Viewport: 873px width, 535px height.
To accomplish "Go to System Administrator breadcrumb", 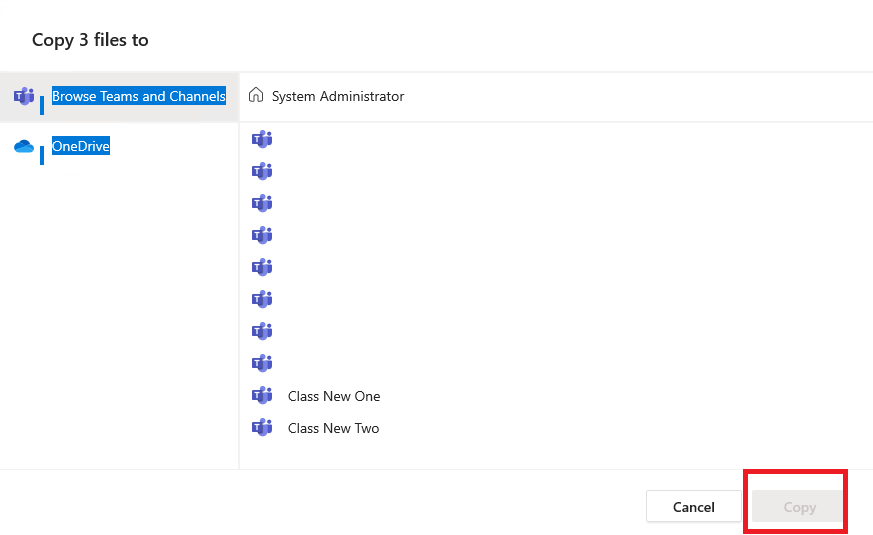I will (338, 96).
